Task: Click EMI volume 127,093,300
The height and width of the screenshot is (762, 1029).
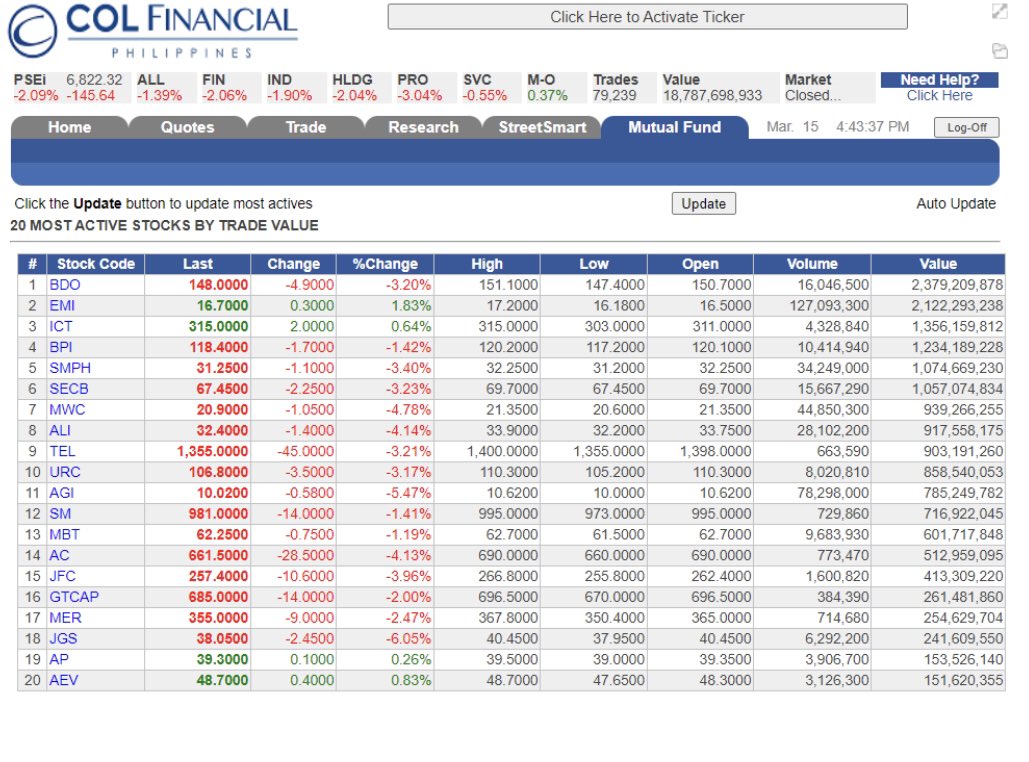Action: pyautogui.click(x=829, y=306)
